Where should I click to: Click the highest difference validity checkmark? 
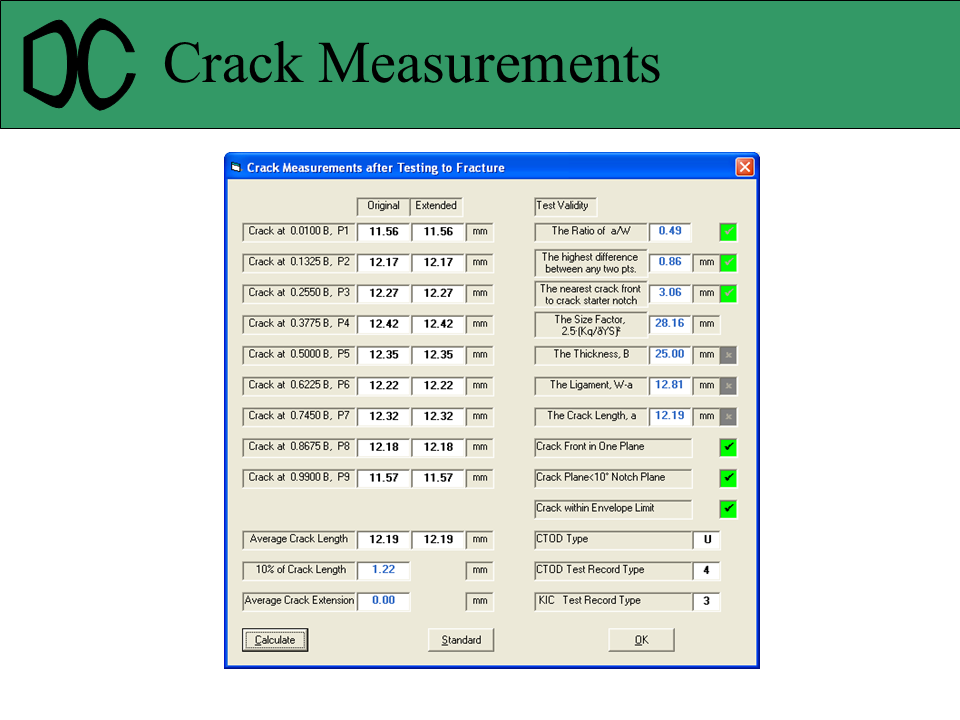[x=729, y=263]
